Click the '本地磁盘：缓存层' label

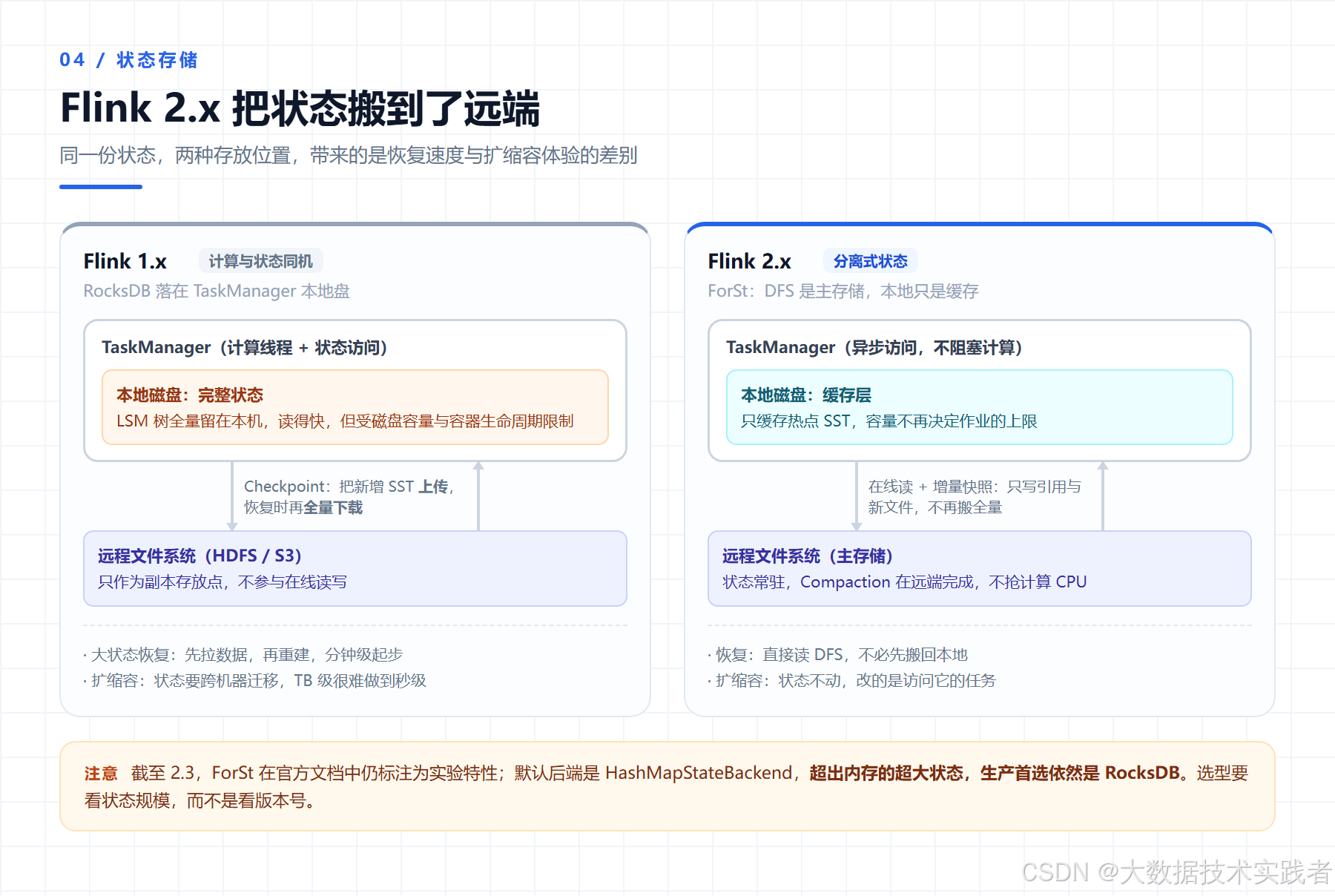point(806,395)
